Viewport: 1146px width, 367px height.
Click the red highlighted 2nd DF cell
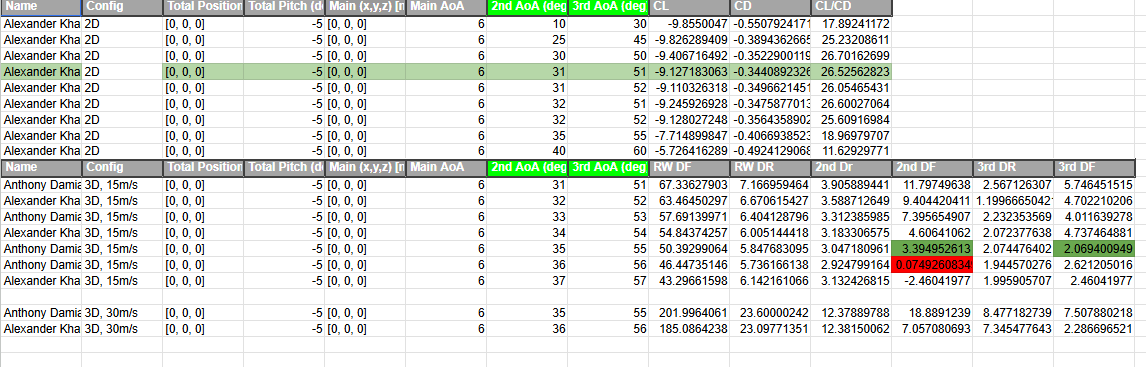pos(932,265)
